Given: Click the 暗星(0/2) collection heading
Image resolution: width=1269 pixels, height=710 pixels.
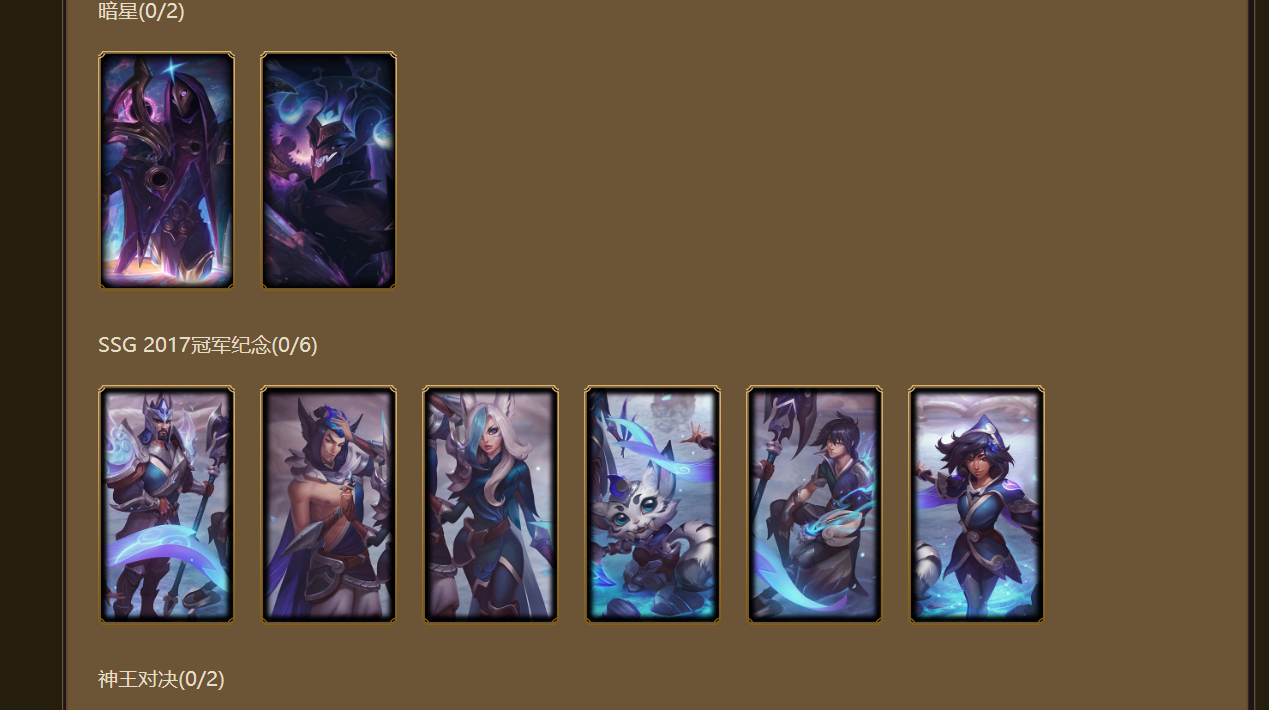Looking at the screenshot, I should coord(141,11).
